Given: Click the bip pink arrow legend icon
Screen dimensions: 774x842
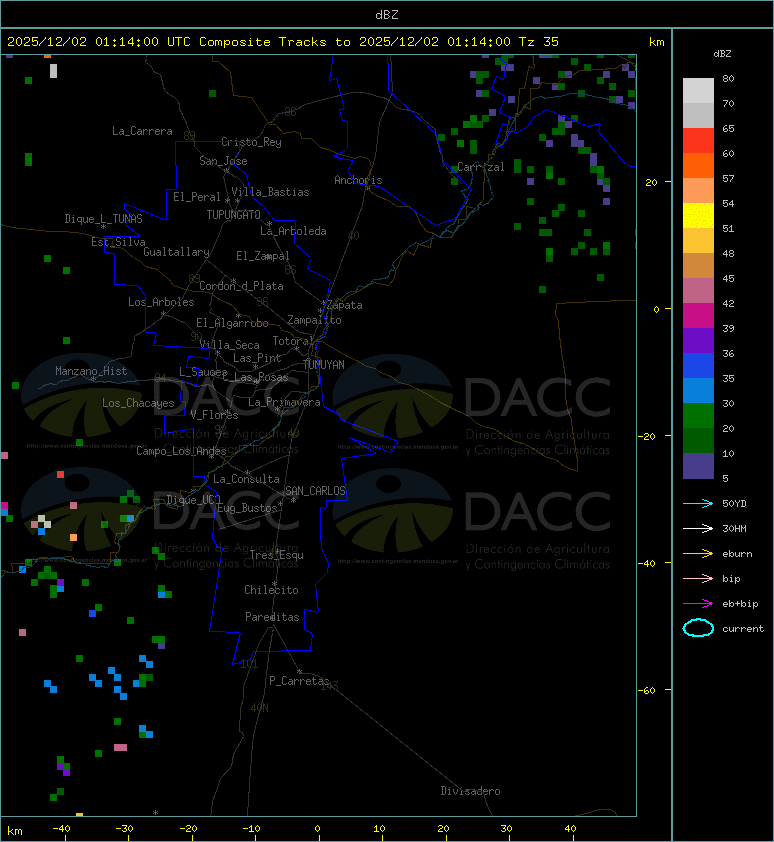Looking at the screenshot, I should pyautogui.click(x=698, y=579).
